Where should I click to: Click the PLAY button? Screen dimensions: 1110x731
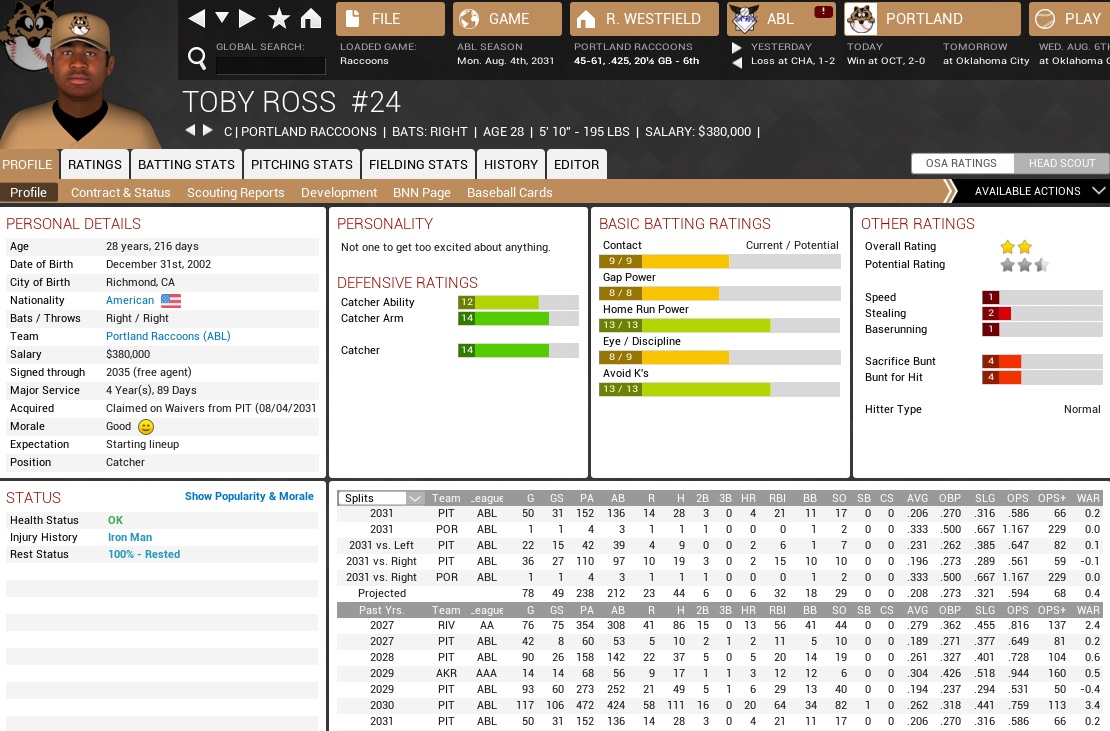point(1068,19)
